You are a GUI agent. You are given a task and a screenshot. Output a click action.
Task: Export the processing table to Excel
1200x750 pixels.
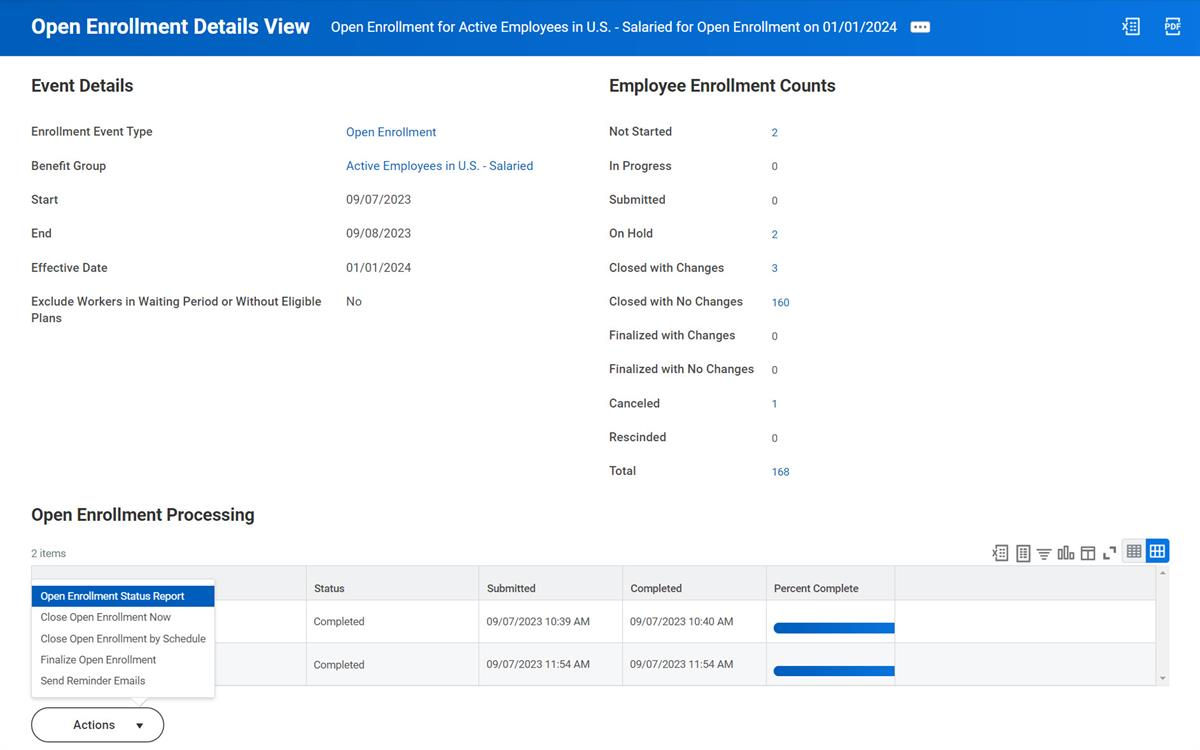1000,552
